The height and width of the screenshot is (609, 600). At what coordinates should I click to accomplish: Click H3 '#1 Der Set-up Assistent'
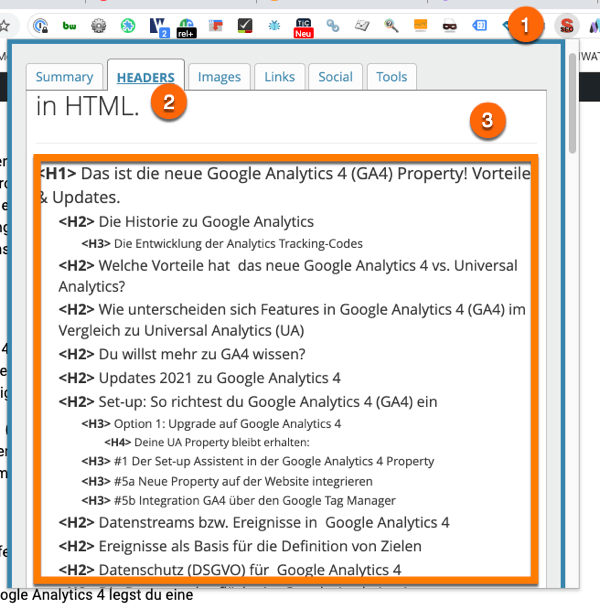[257, 461]
